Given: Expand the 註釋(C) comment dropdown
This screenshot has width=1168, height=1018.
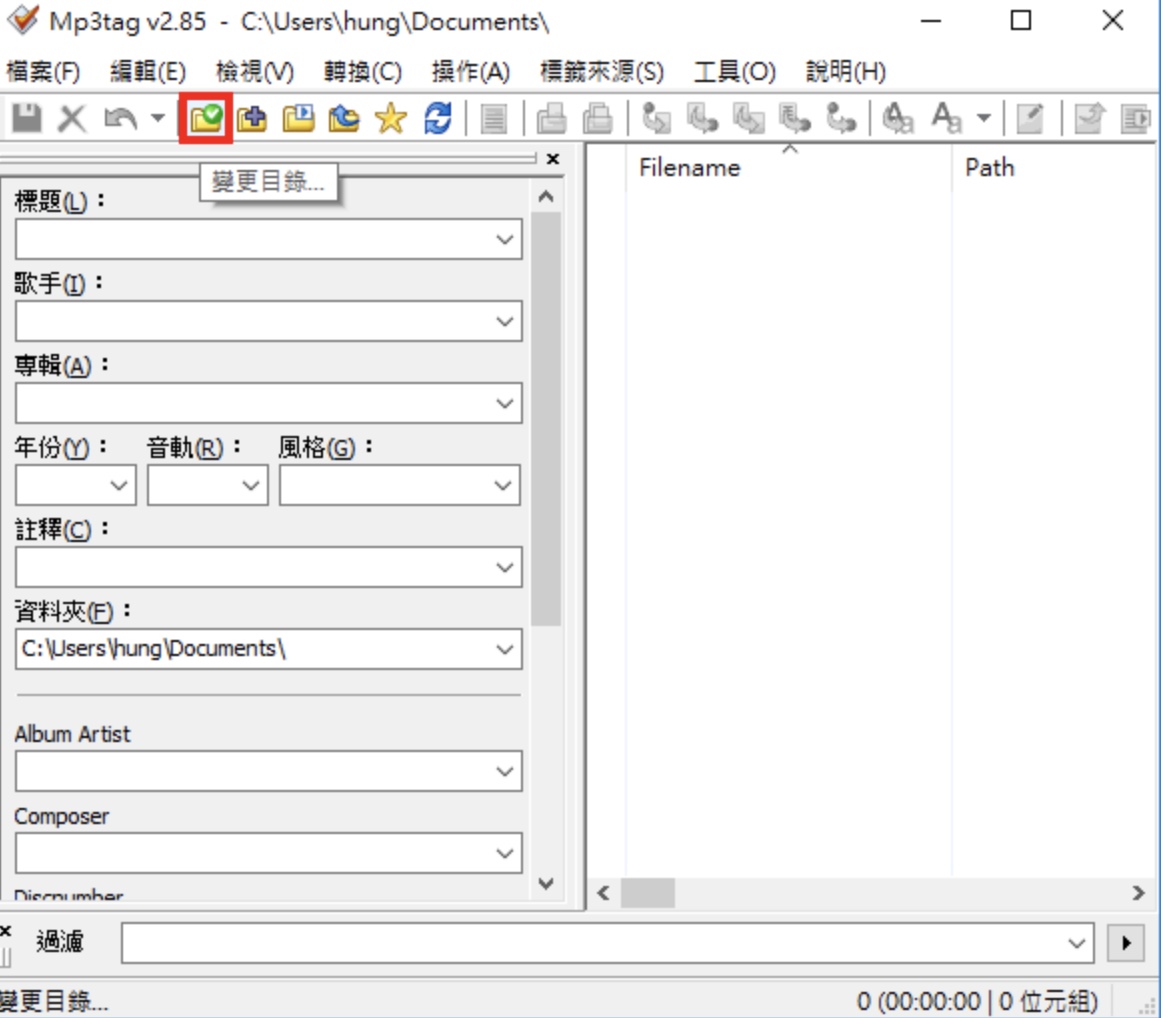Looking at the screenshot, I should click(505, 567).
